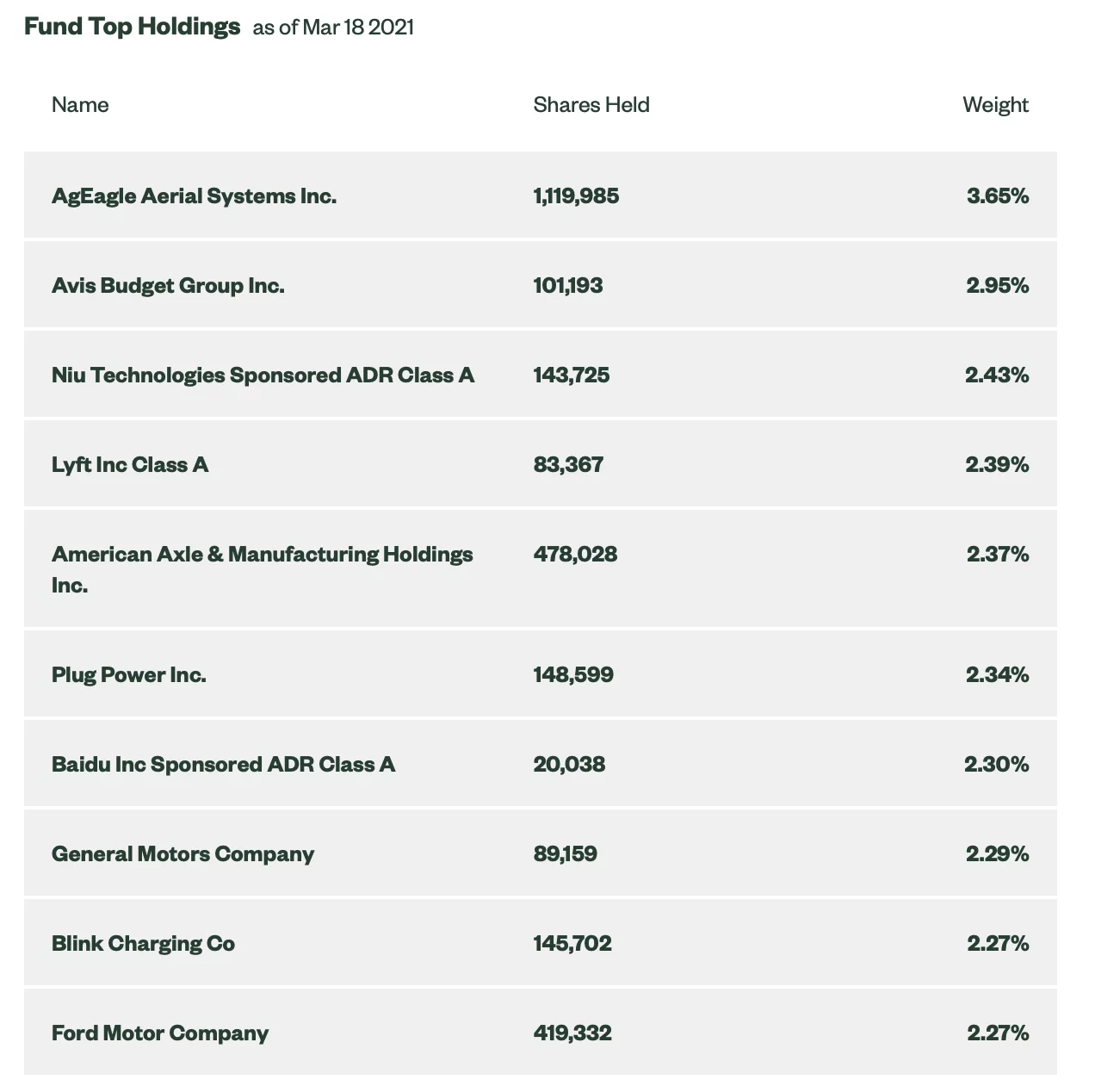Select Lyft Inc Class A row
1095x1092 pixels.
(130, 465)
